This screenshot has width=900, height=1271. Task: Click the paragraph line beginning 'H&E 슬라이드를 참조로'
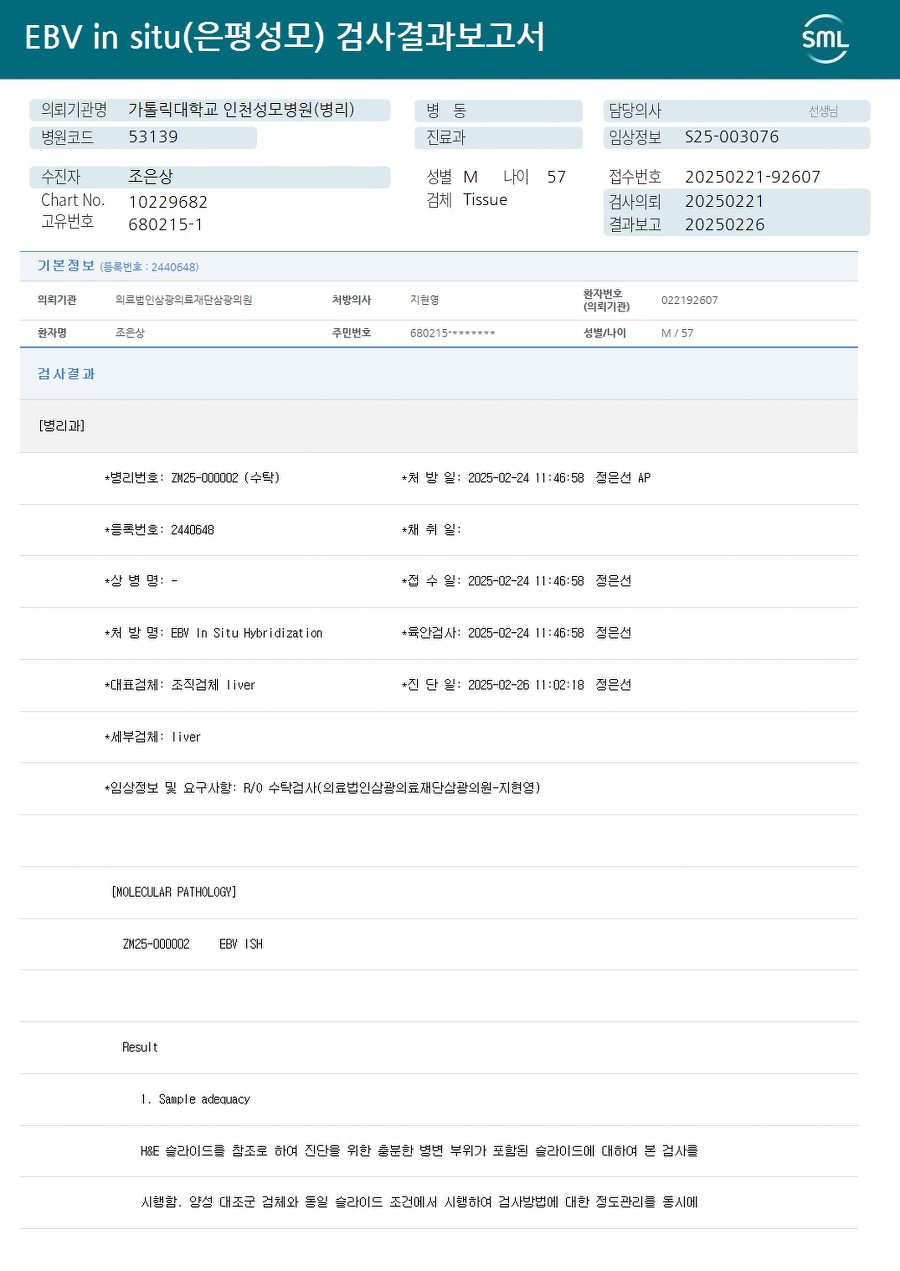[x=419, y=1151]
